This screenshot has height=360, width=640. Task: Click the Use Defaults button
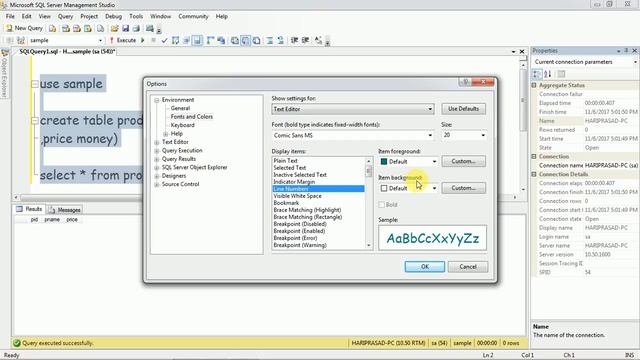(x=463, y=109)
